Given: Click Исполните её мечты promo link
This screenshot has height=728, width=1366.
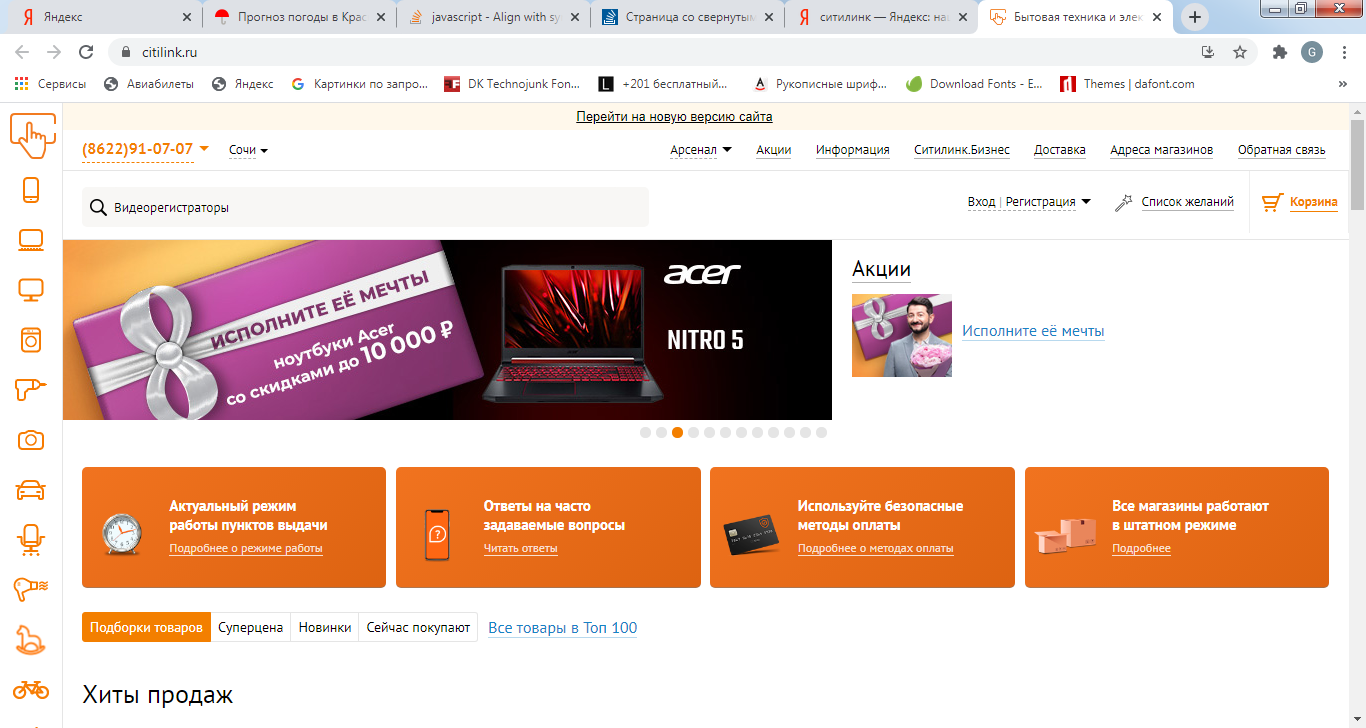Looking at the screenshot, I should point(1033,331).
